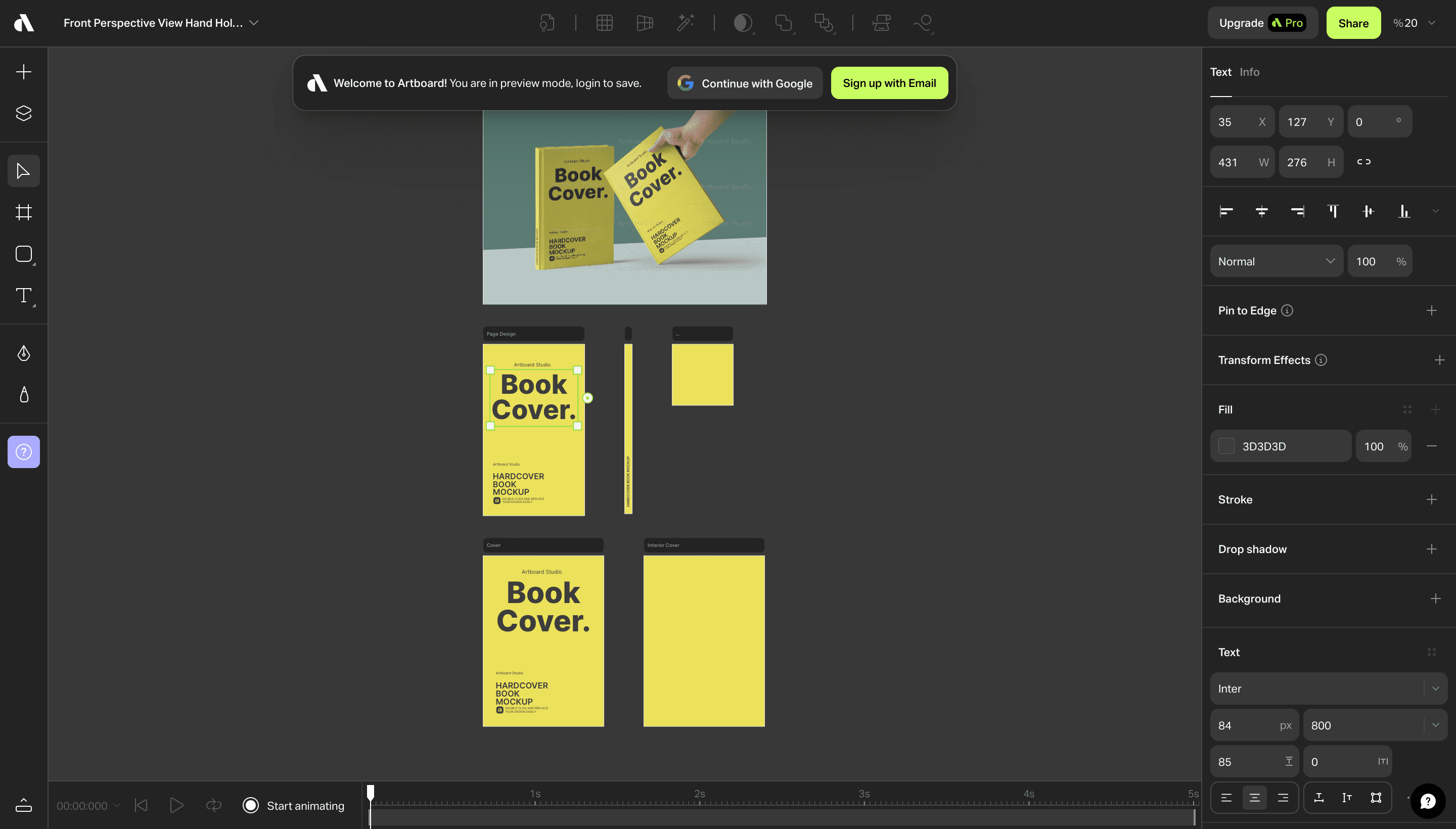Viewport: 1456px width, 829px height.
Task: Open the Normal blend mode dropdown
Action: [1276, 261]
